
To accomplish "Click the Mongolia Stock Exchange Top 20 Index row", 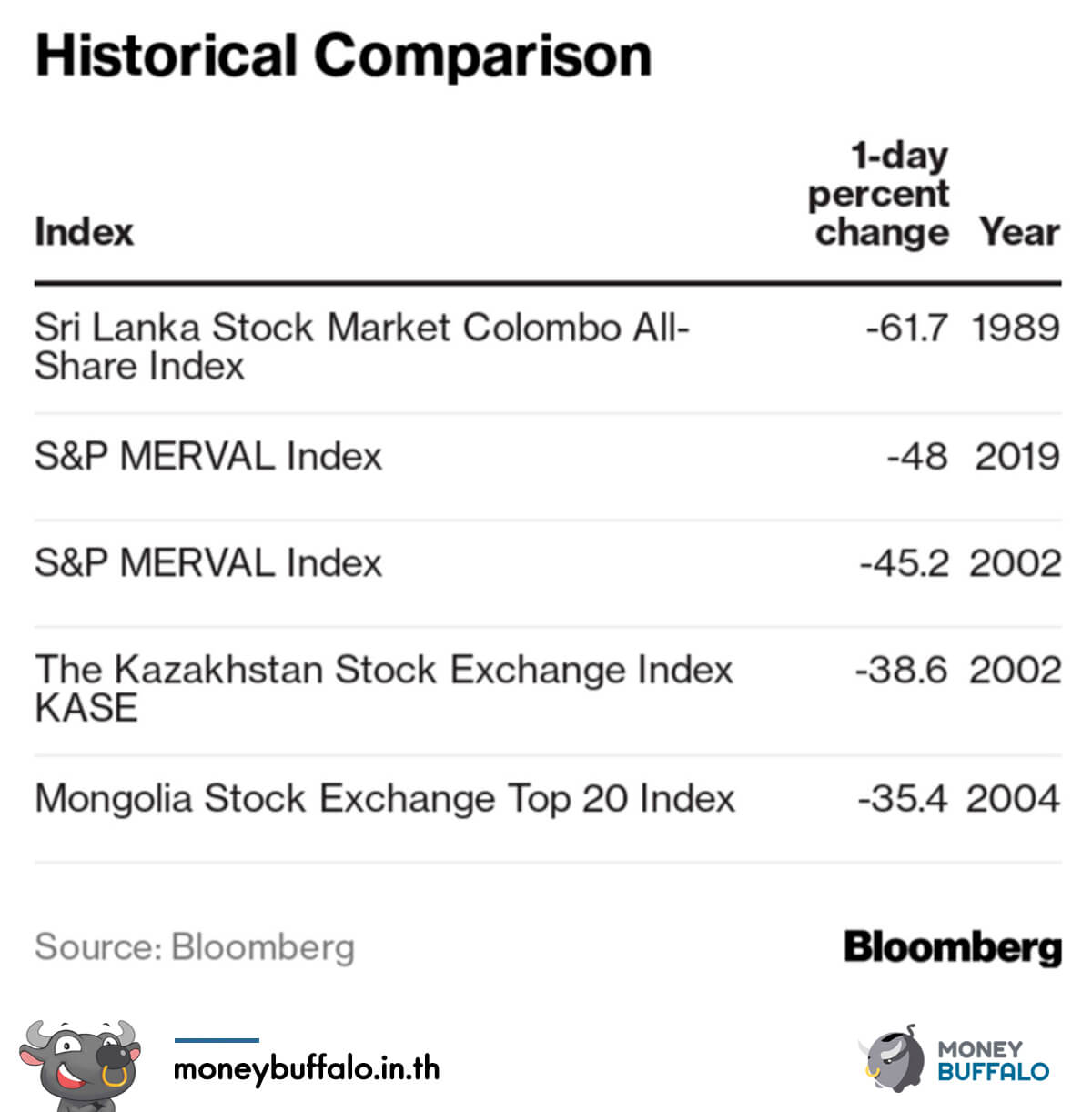I will coord(384,799).
